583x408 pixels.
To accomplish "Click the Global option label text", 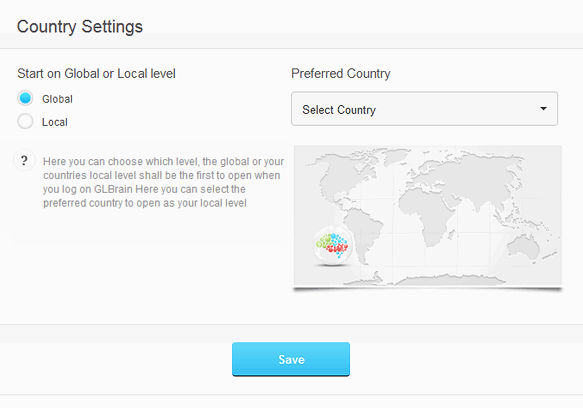I will 57,99.
